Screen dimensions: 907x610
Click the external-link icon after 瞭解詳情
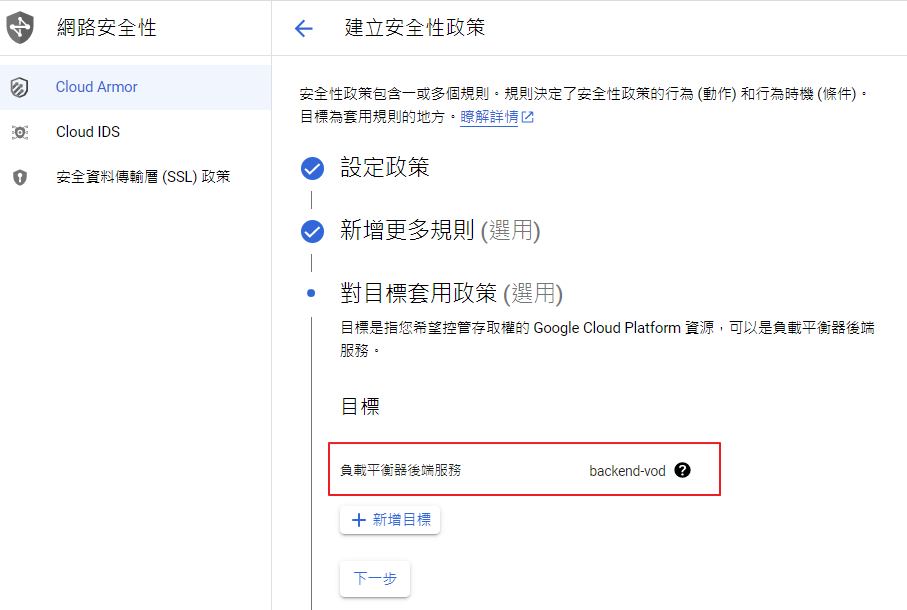click(527, 117)
